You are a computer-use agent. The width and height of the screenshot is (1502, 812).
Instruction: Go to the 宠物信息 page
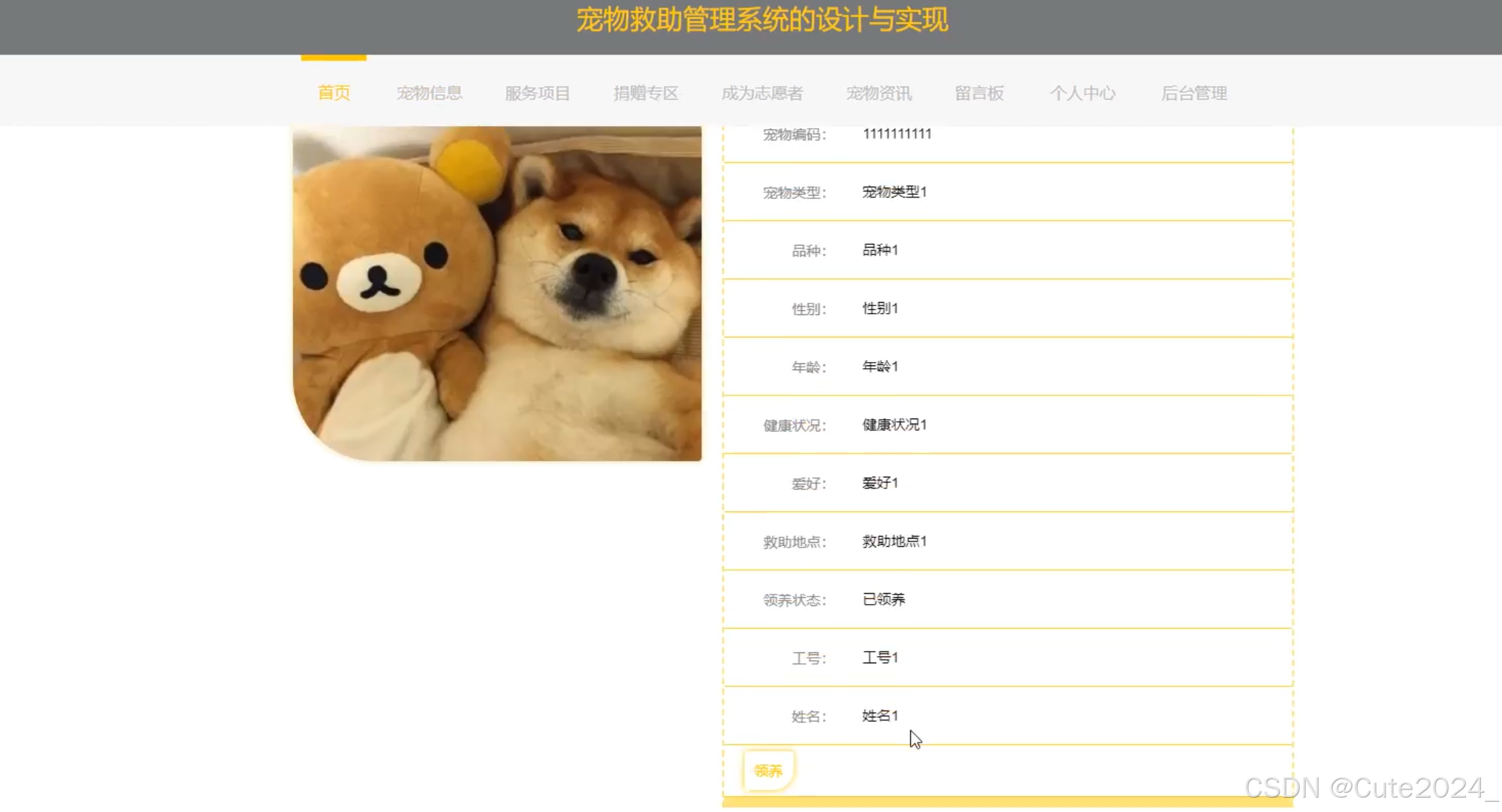tap(430, 93)
